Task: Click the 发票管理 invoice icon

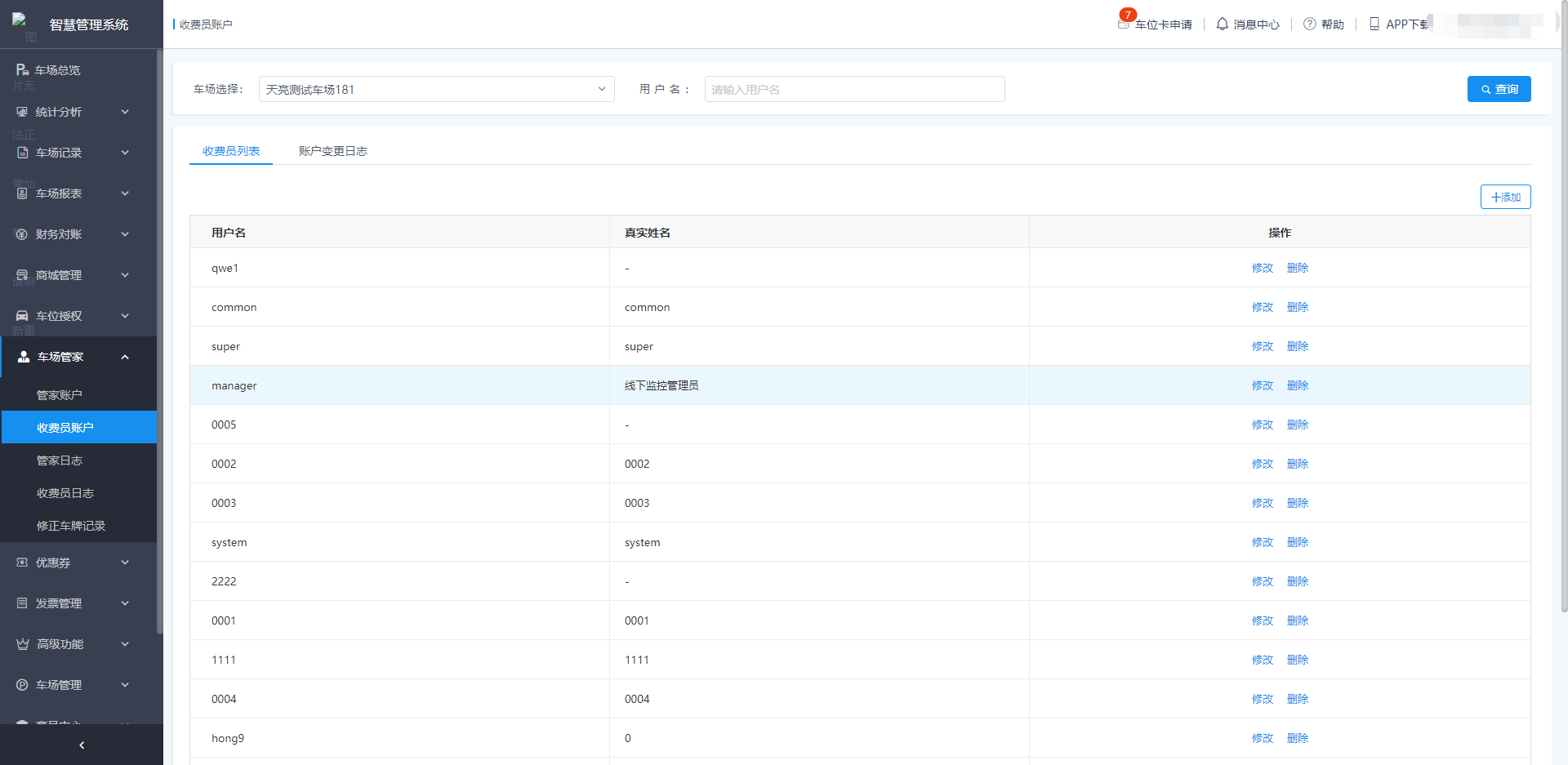Action: 22,603
